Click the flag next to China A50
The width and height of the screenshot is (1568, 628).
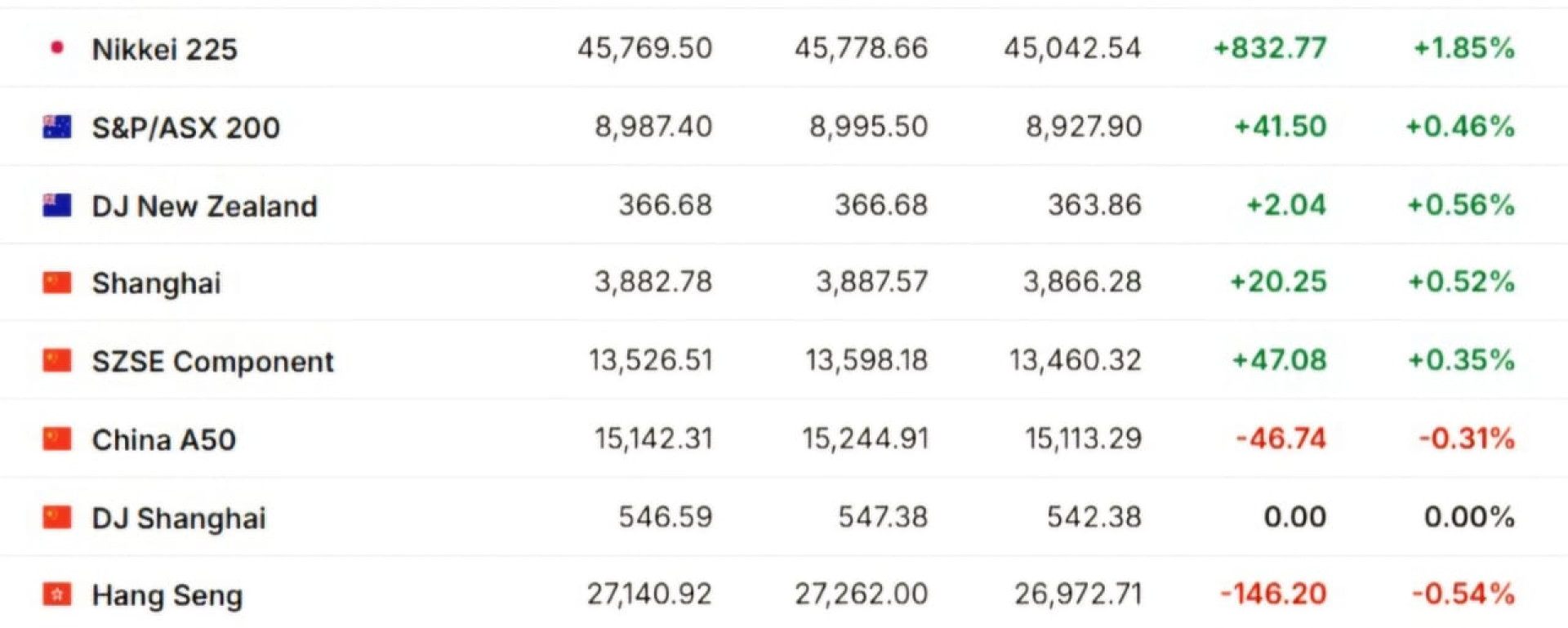(57, 439)
